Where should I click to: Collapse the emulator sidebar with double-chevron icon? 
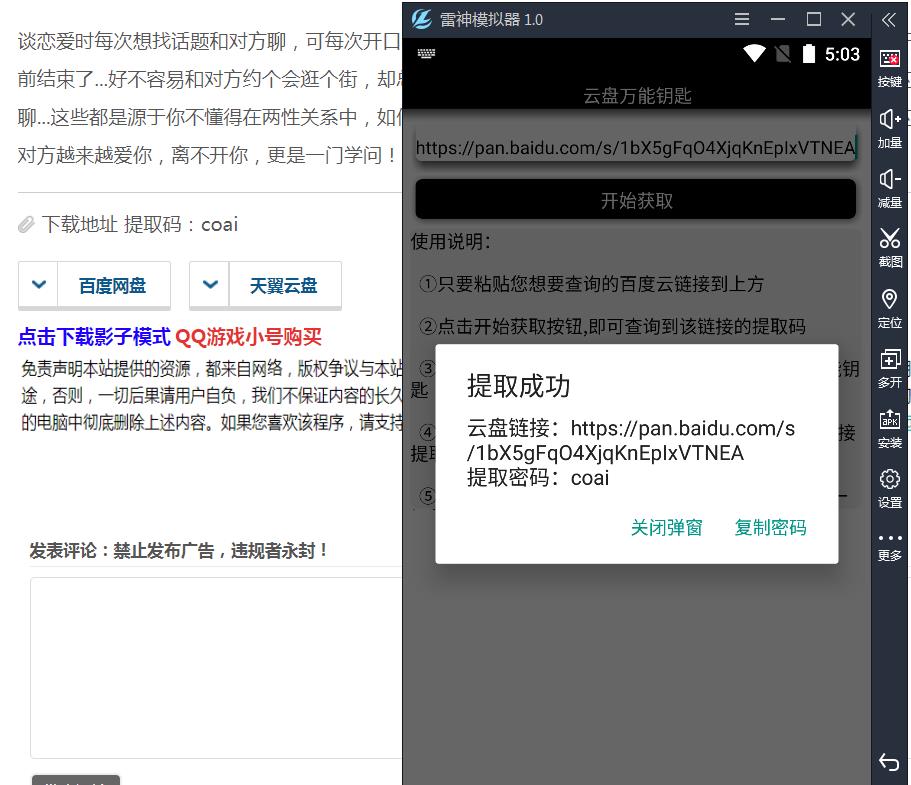click(888, 20)
